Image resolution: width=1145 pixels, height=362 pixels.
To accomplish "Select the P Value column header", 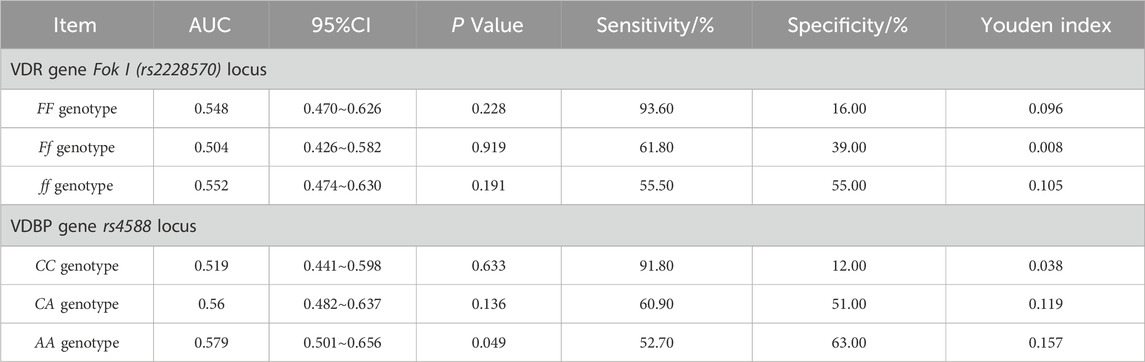I will coord(488,25).
